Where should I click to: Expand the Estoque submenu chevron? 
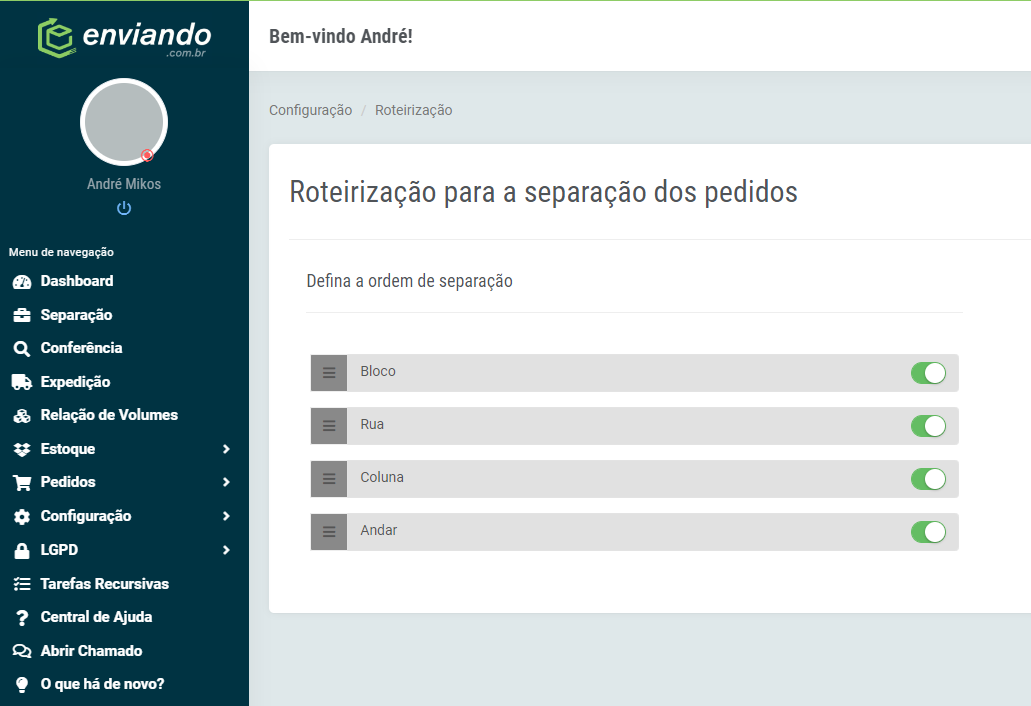226,449
